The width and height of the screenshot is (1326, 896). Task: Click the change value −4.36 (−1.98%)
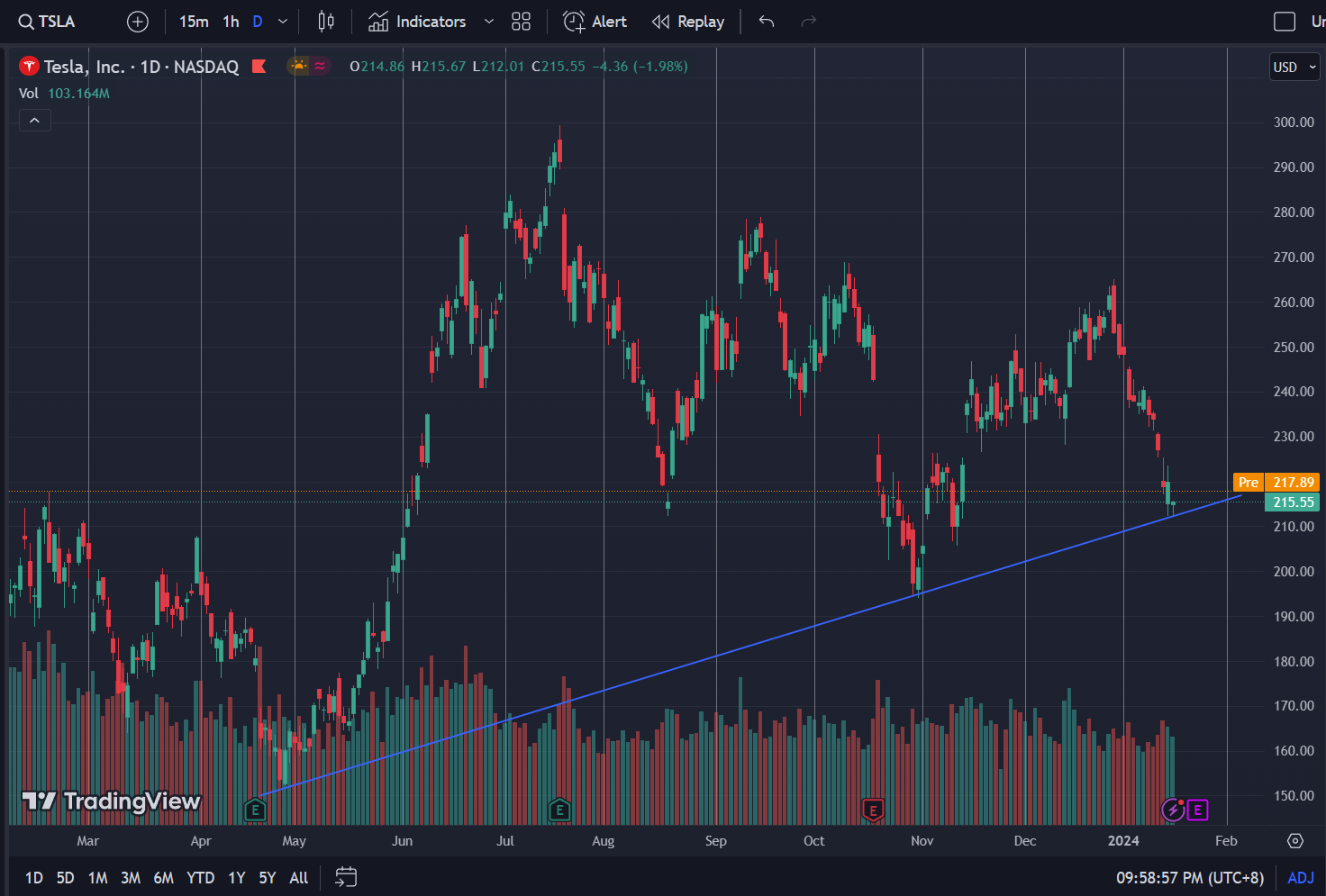[640, 67]
